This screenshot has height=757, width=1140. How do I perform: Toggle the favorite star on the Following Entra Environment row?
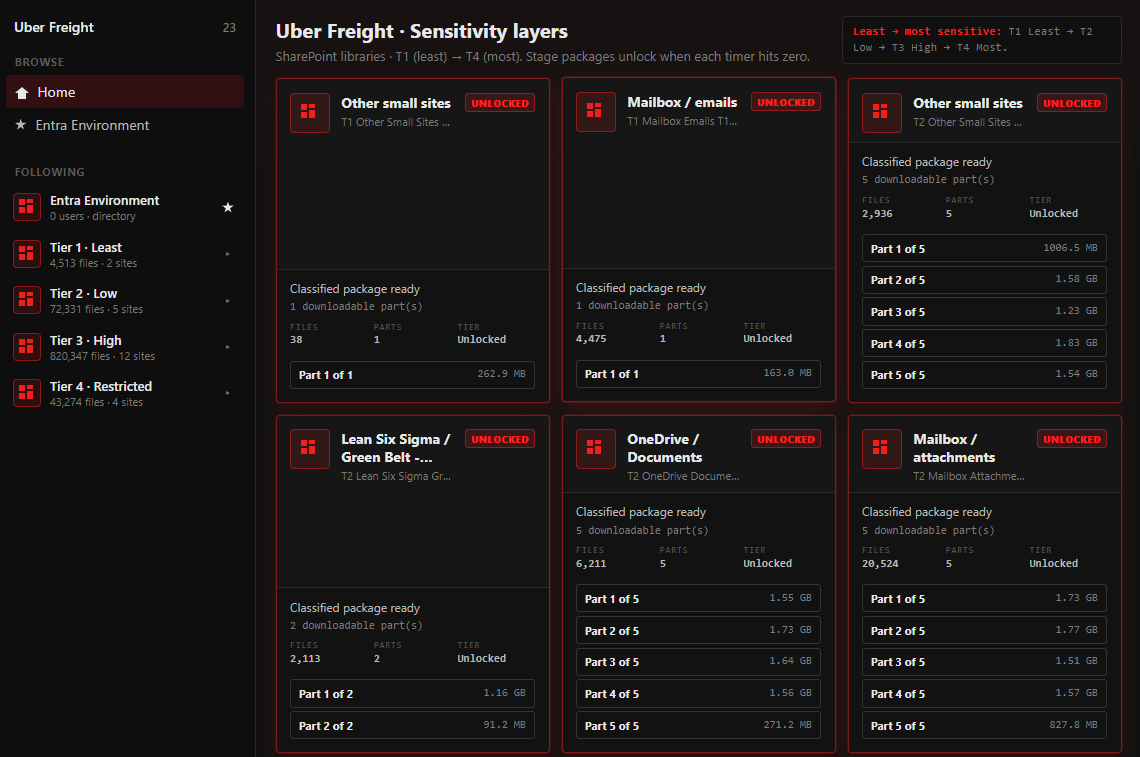coord(228,207)
